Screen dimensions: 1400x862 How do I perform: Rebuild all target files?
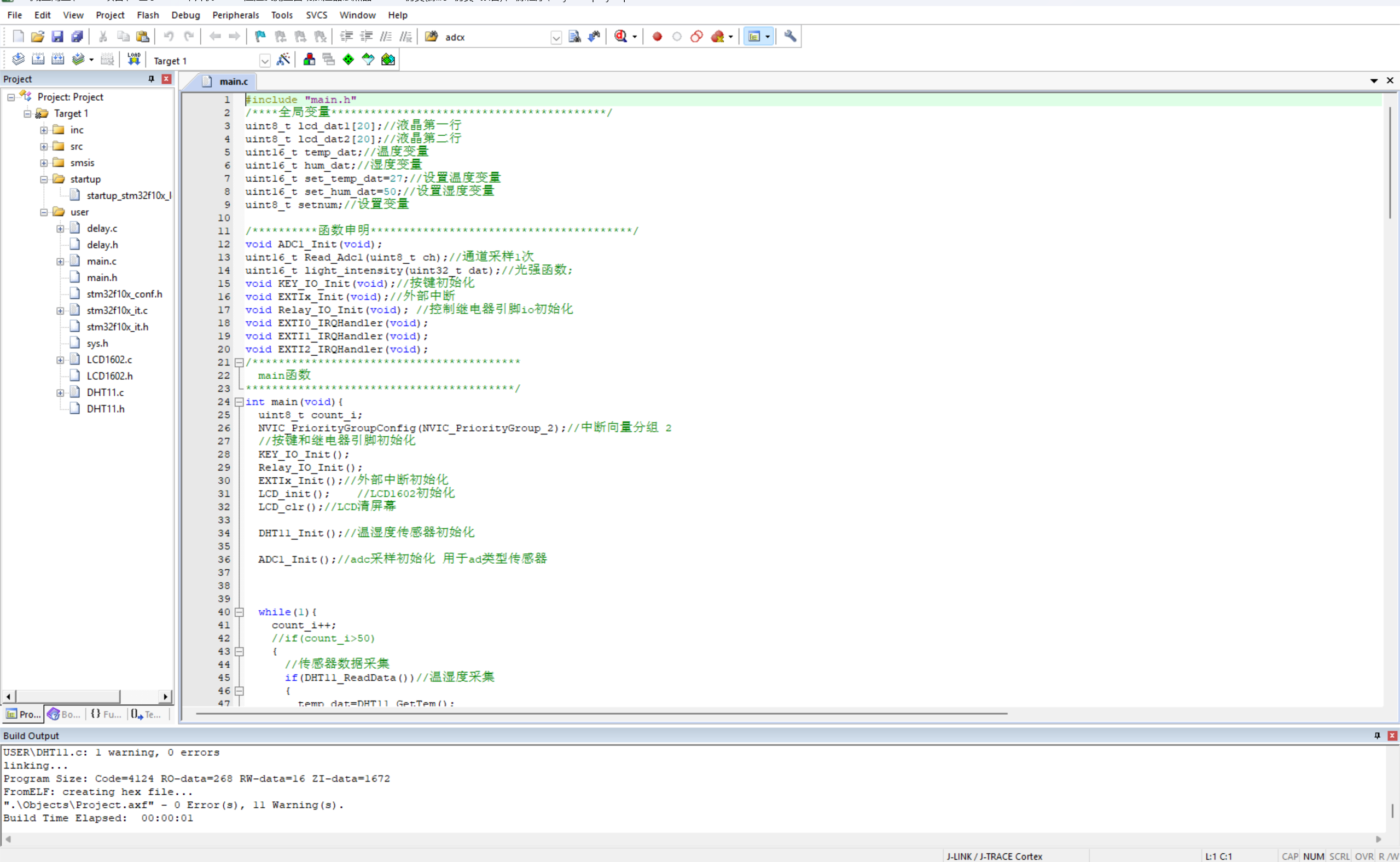(x=57, y=59)
